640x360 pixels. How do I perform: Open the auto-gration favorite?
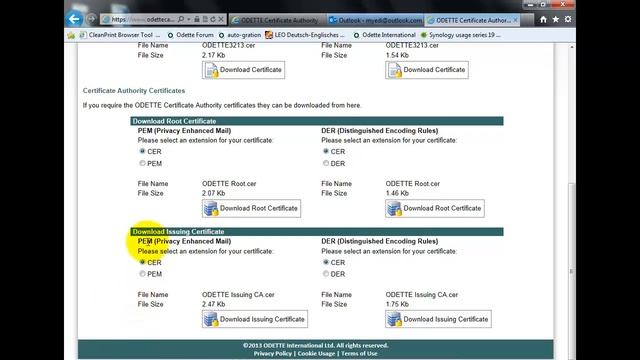coord(240,35)
